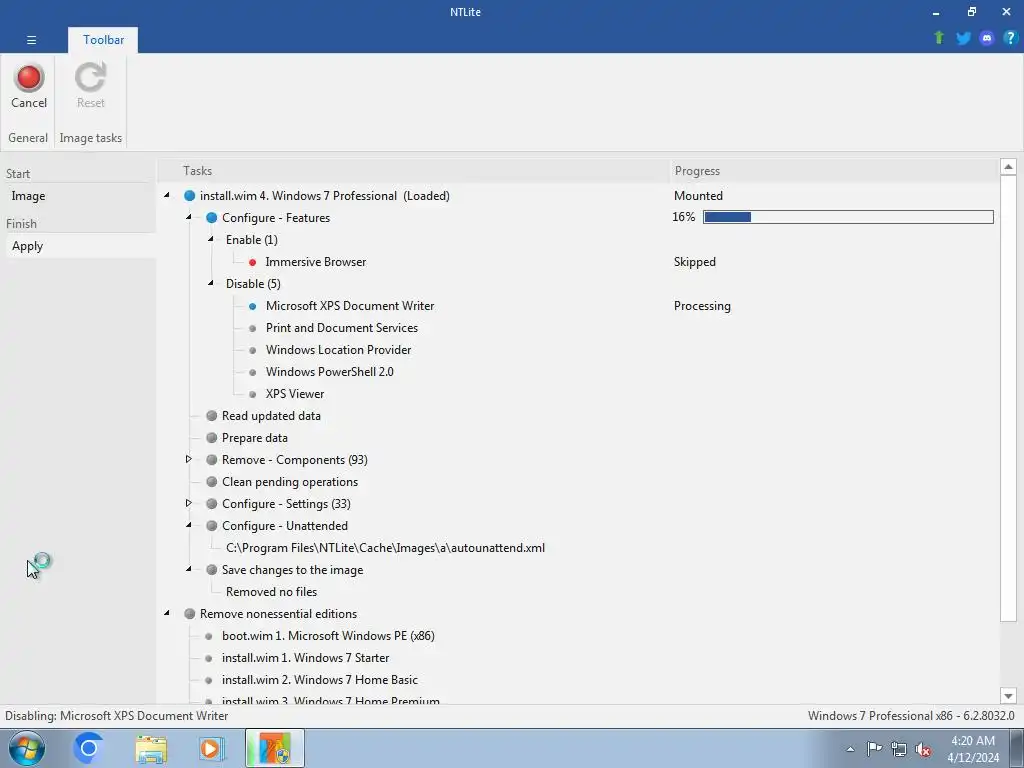Image resolution: width=1024 pixels, height=768 pixels.
Task: Click the grey dot beside Prepare data
Action: (x=212, y=438)
